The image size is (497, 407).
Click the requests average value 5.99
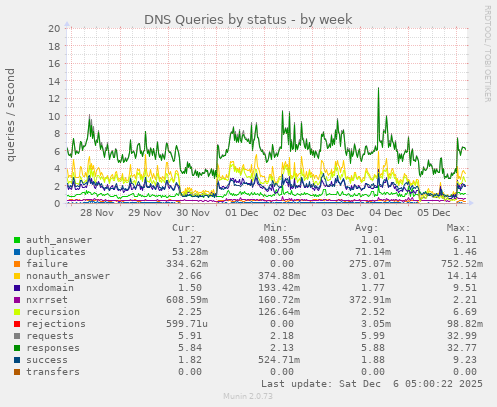[373, 336]
